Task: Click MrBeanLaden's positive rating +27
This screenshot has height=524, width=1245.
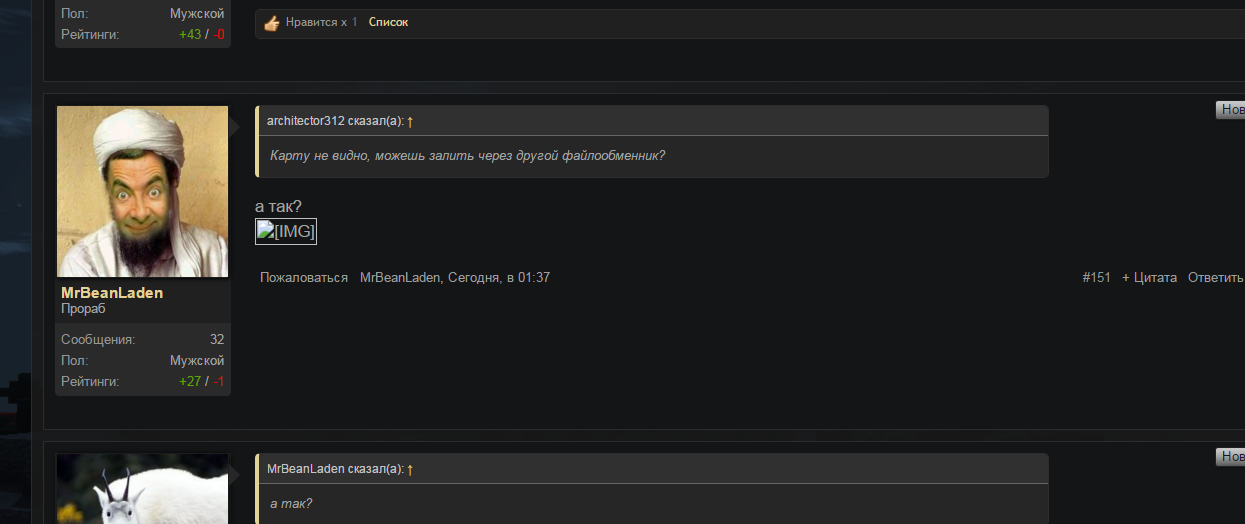Action: click(190, 381)
